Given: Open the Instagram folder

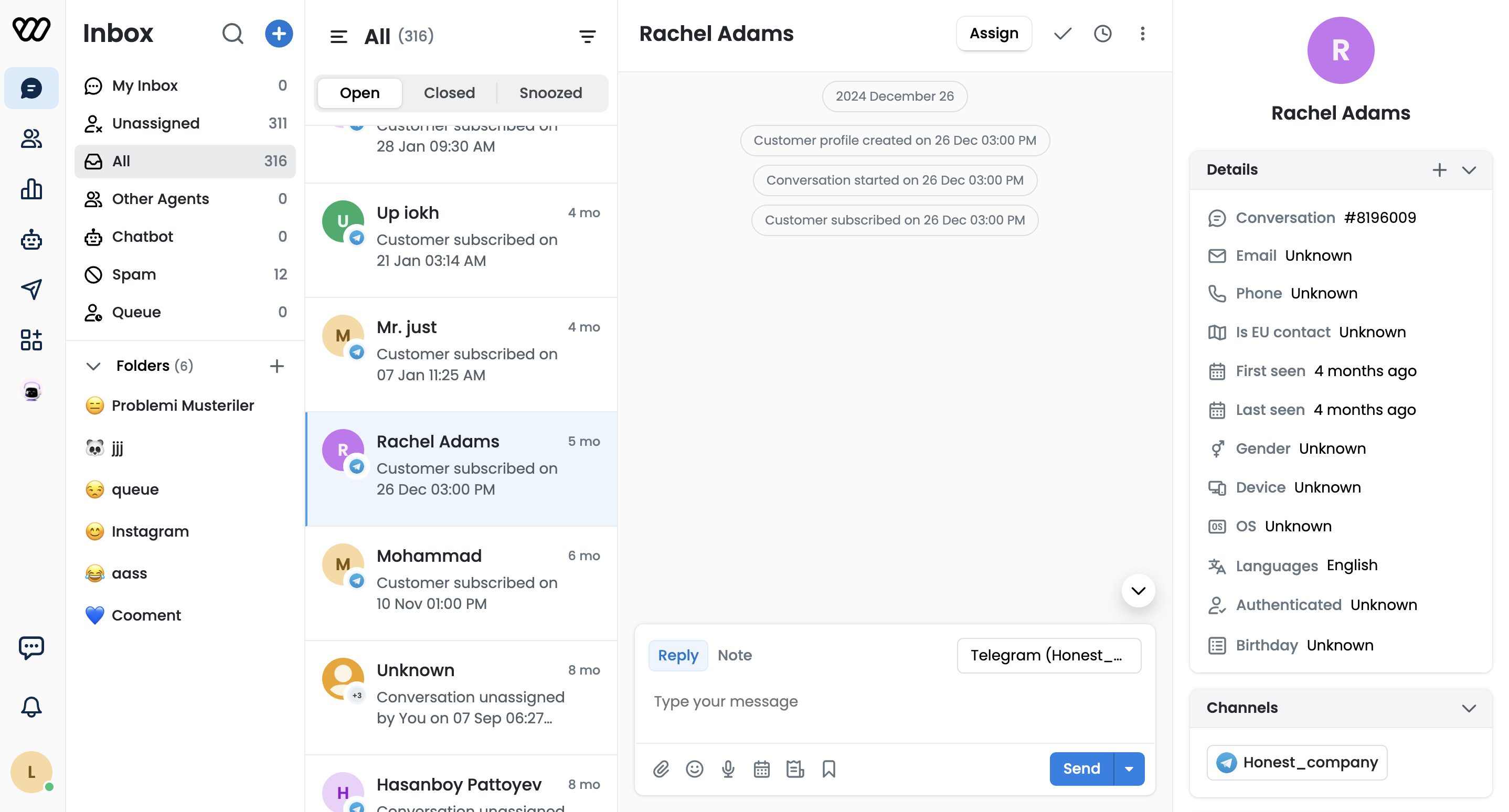Looking at the screenshot, I should point(185,531).
